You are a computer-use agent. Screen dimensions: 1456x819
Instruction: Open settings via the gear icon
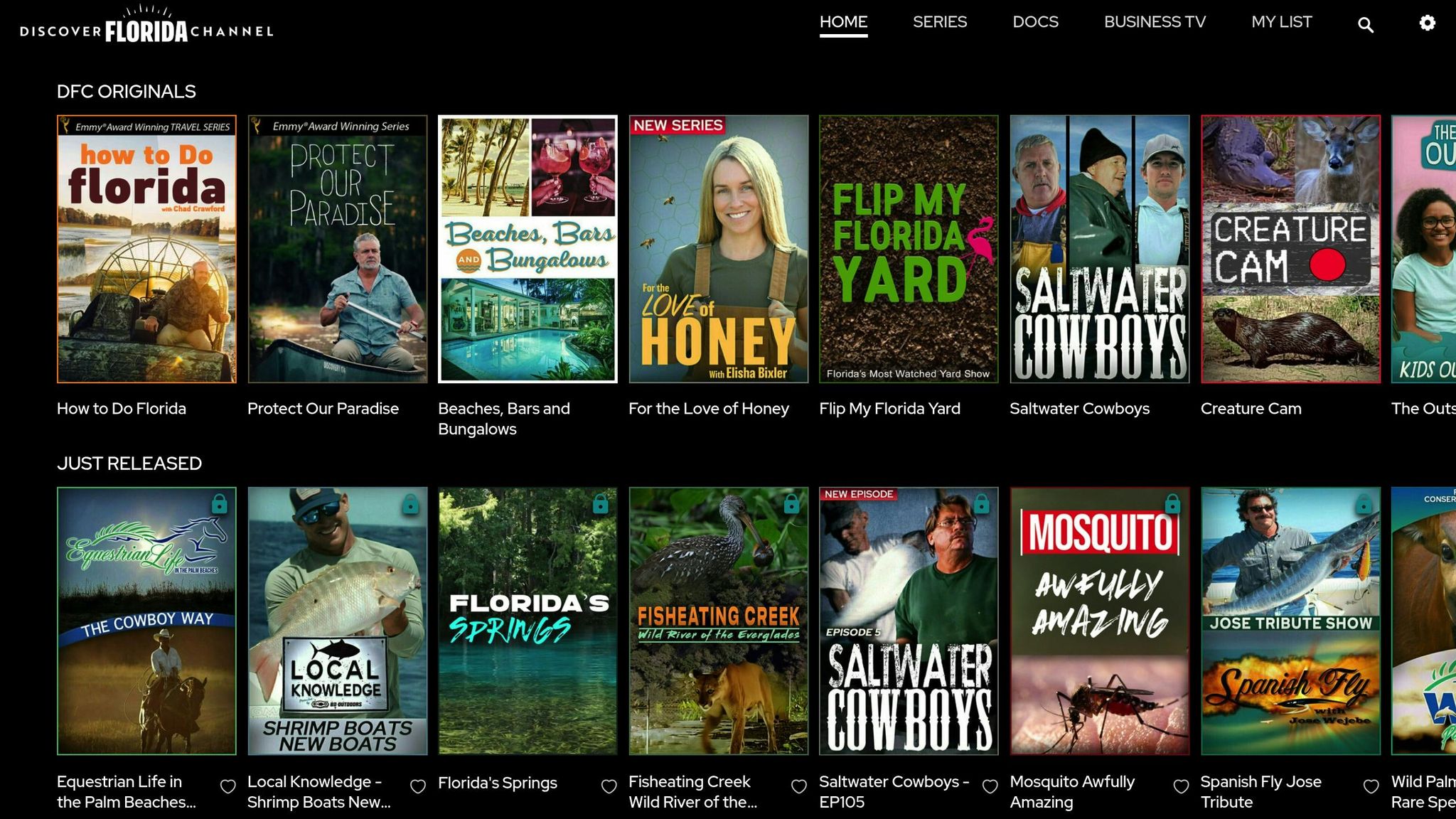tap(1427, 23)
